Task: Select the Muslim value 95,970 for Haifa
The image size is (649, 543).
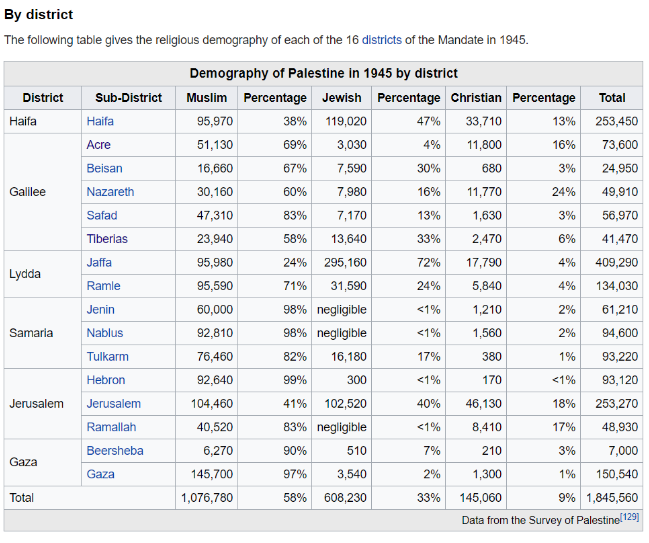Action: click(215, 121)
